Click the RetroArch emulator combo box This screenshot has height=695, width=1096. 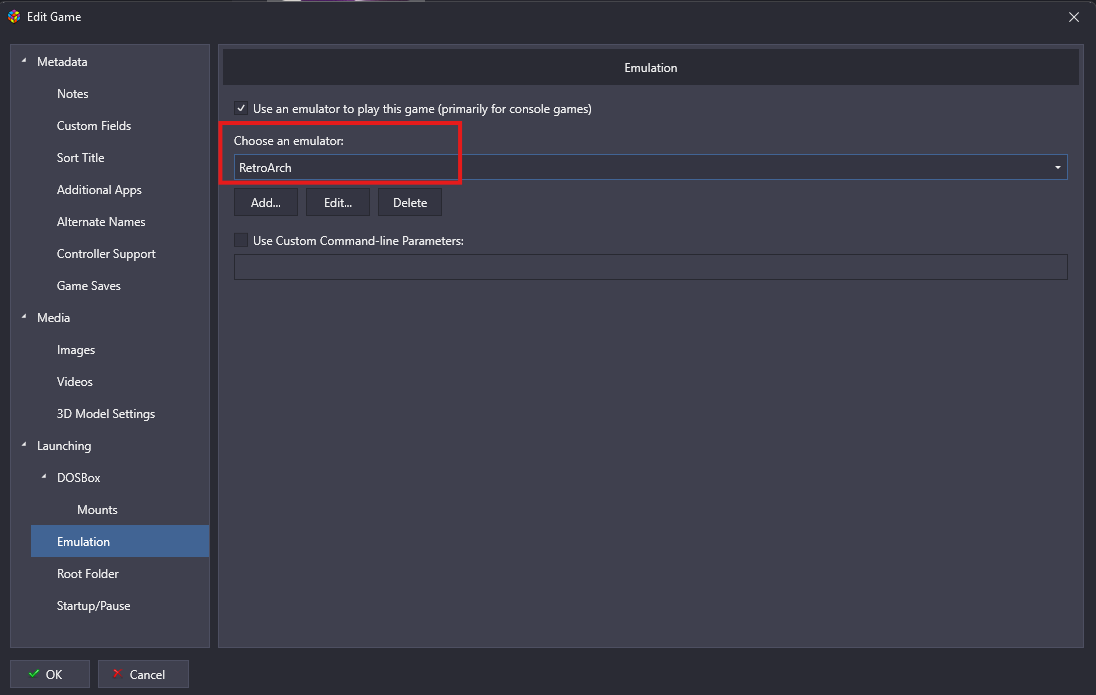point(650,168)
